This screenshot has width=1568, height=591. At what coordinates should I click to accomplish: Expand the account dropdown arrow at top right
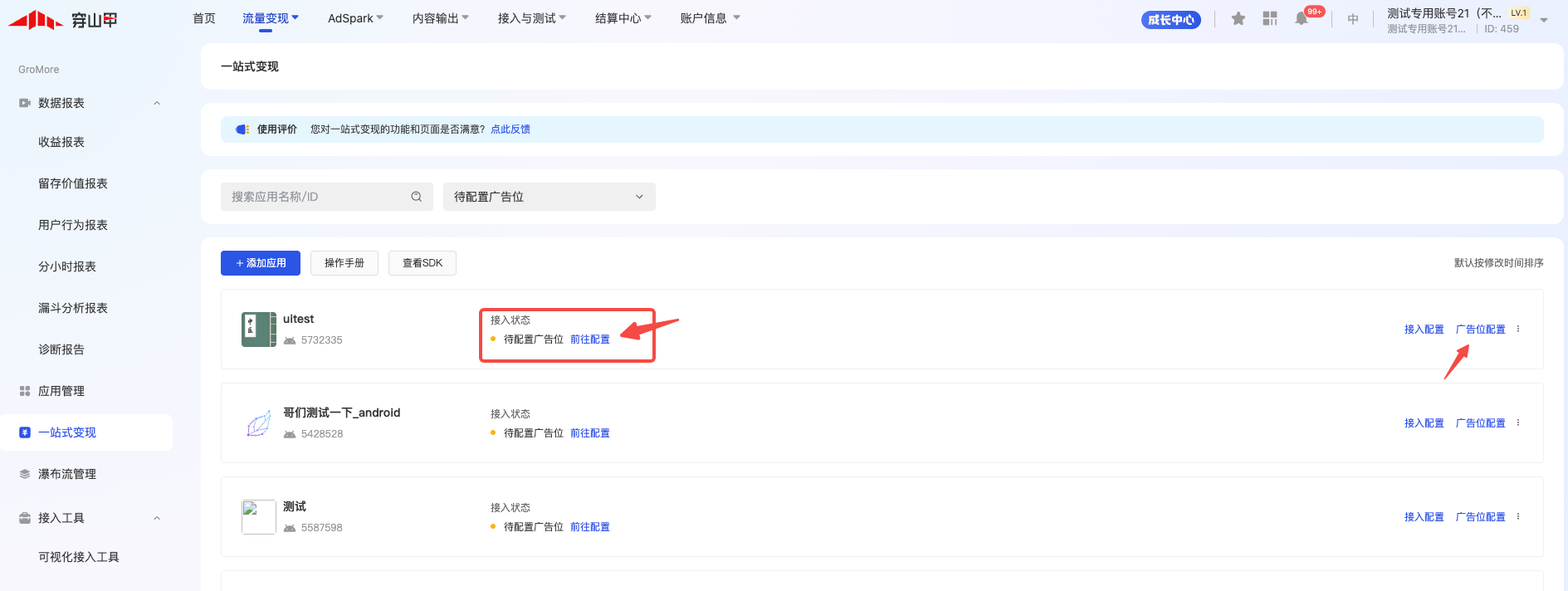coord(1544,20)
